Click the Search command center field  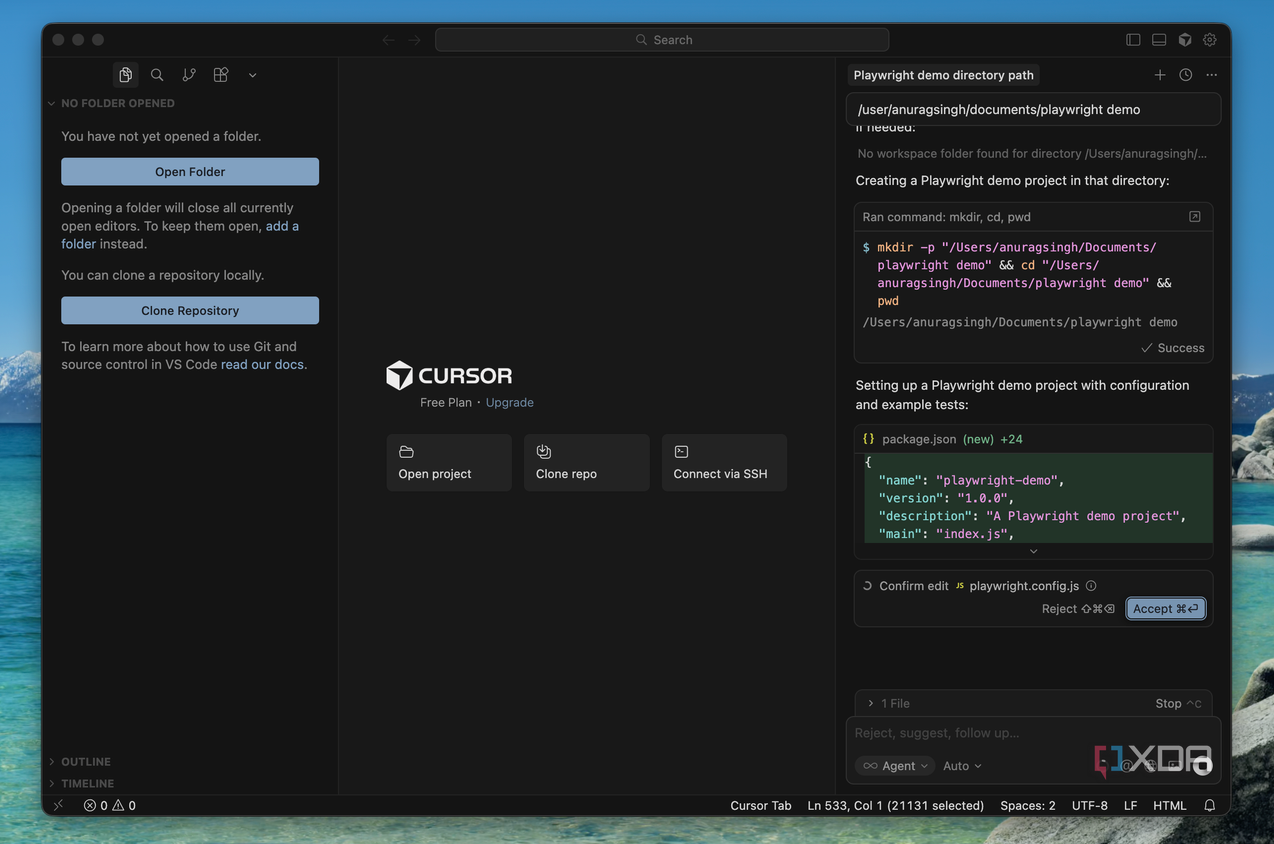click(662, 40)
